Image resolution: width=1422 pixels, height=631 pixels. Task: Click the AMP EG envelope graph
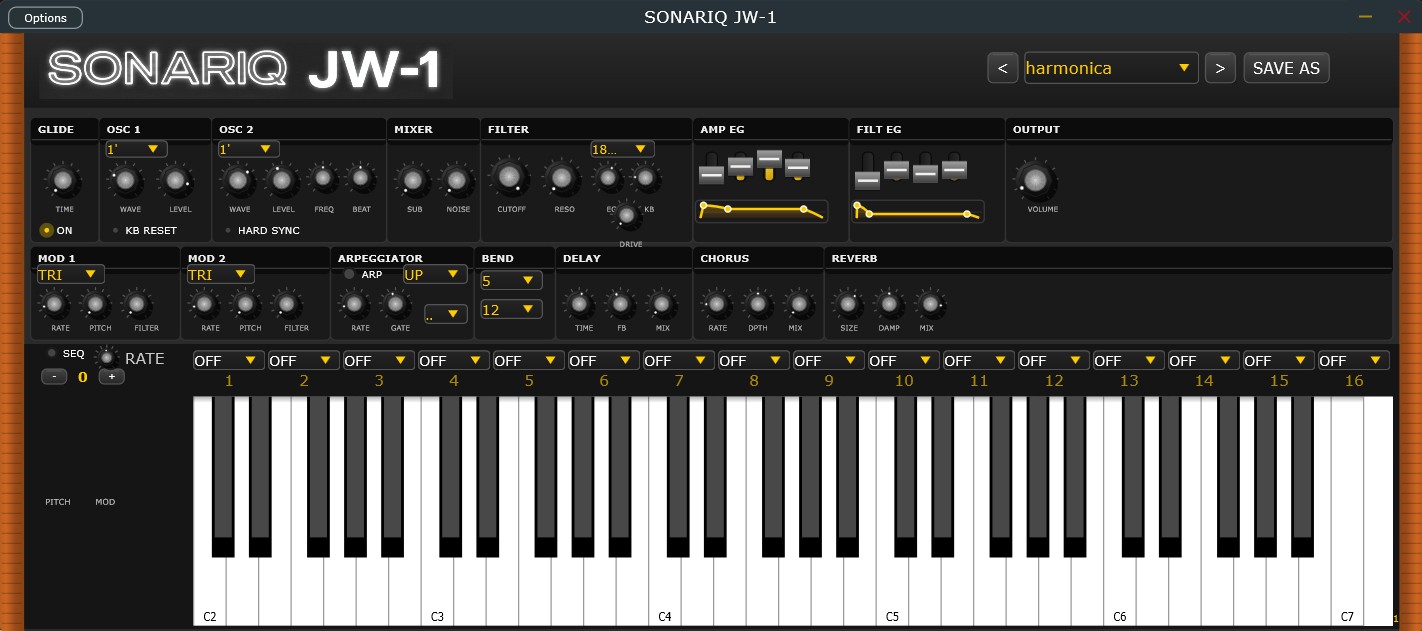(762, 210)
